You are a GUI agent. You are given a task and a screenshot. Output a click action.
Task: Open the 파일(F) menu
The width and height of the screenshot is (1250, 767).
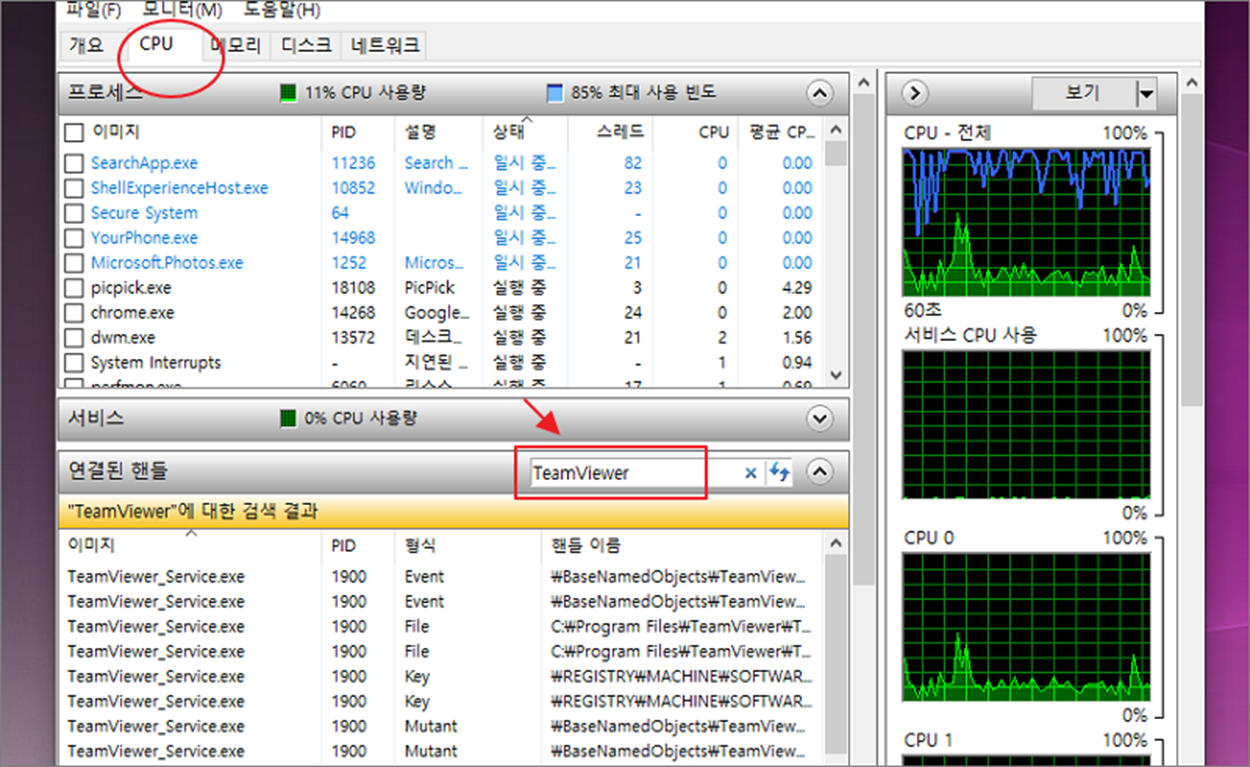(x=94, y=10)
